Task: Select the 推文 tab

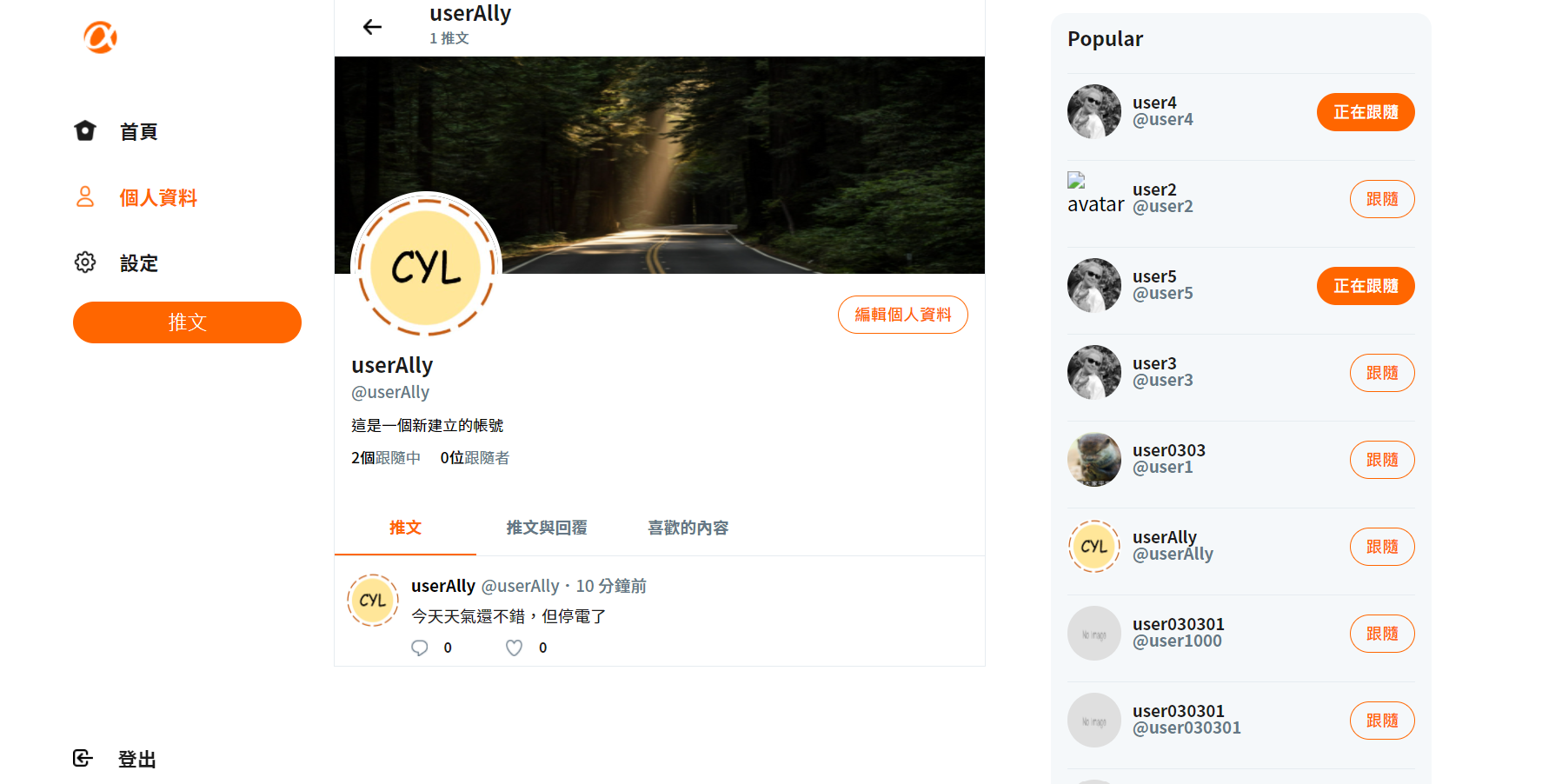Action: click(x=405, y=528)
